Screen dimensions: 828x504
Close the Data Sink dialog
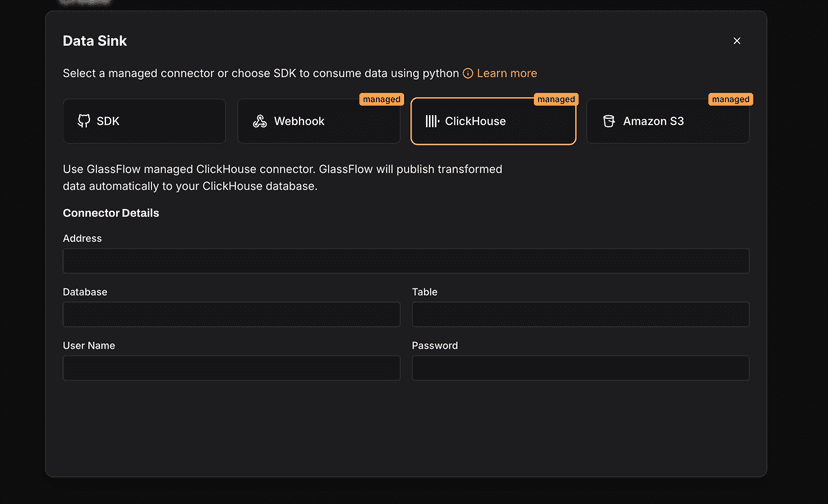[x=737, y=41]
